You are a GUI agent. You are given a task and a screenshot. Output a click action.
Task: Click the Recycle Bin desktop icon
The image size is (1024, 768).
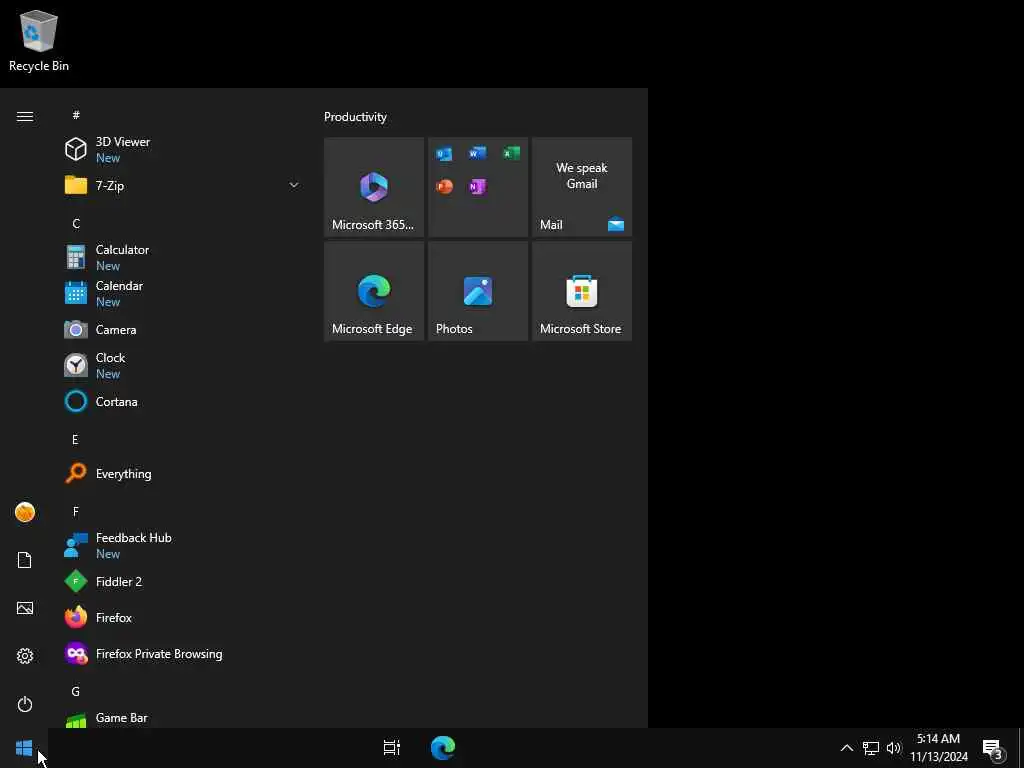tap(39, 41)
